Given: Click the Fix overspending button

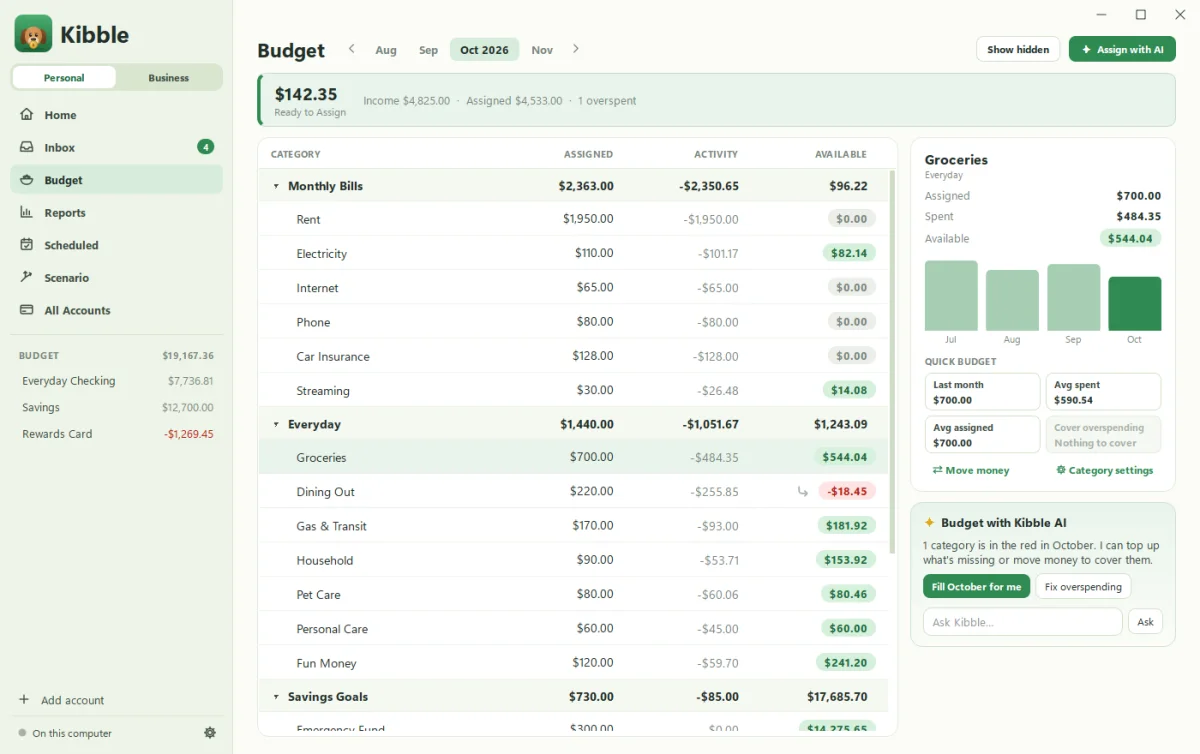Looking at the screenshot, I should click(x=1083, y=586).
